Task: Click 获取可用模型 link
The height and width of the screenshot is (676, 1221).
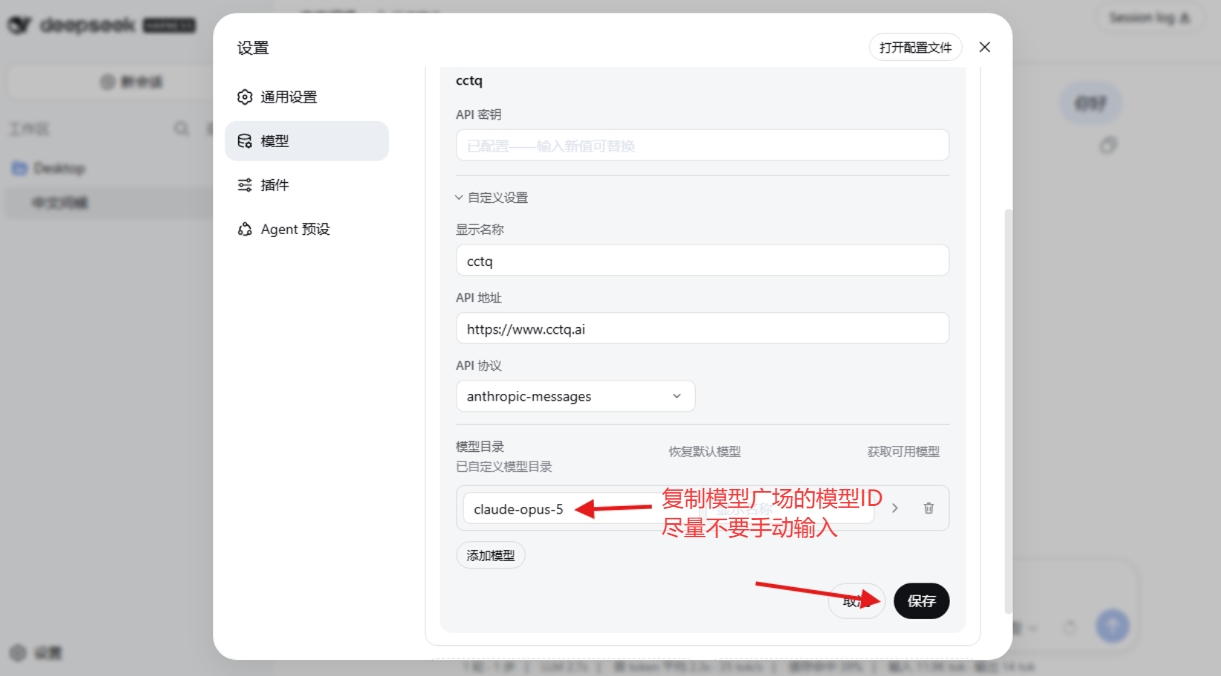Action: coord(903,451)
